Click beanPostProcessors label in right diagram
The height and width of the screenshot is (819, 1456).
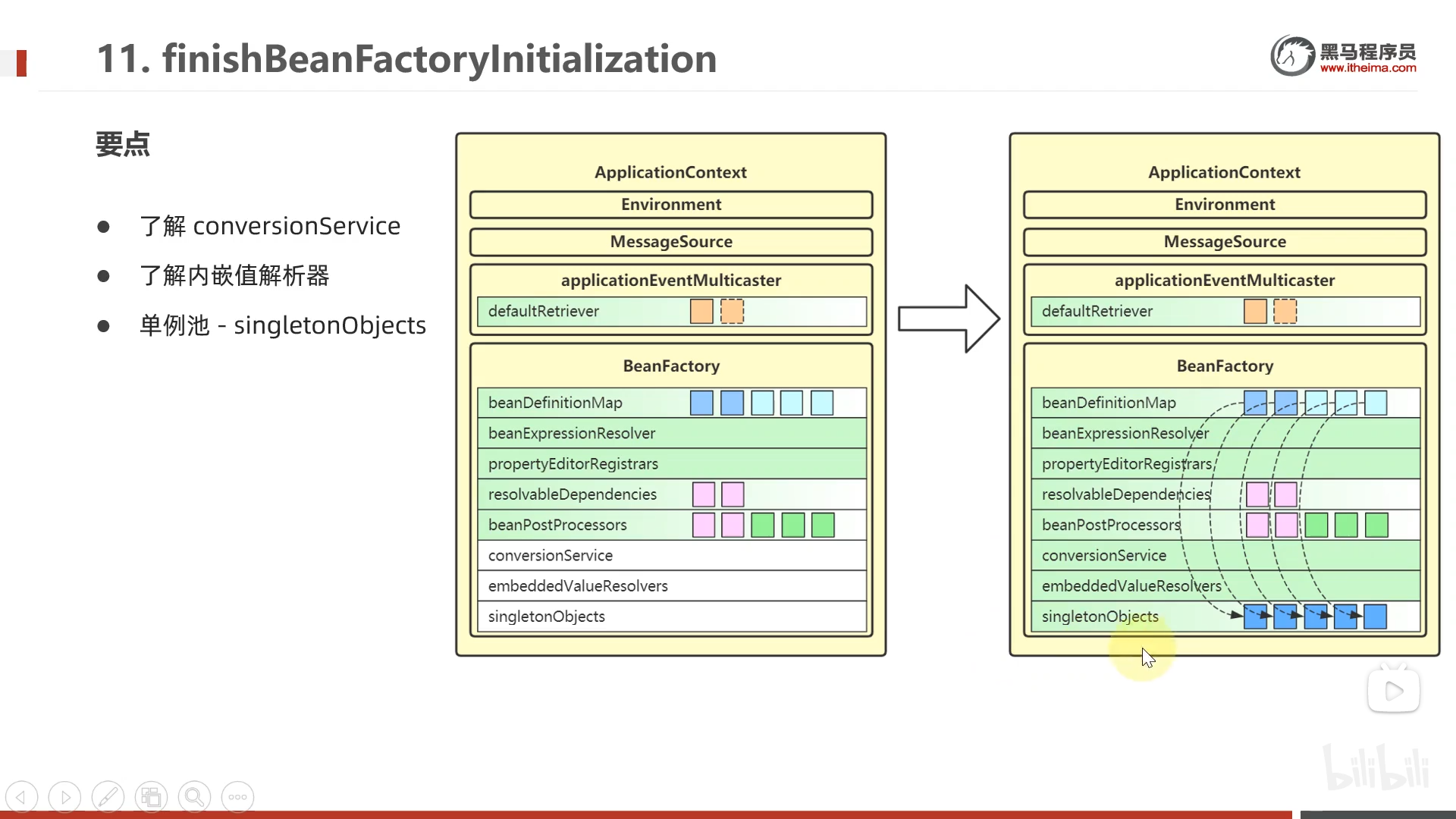[1111, 525]
